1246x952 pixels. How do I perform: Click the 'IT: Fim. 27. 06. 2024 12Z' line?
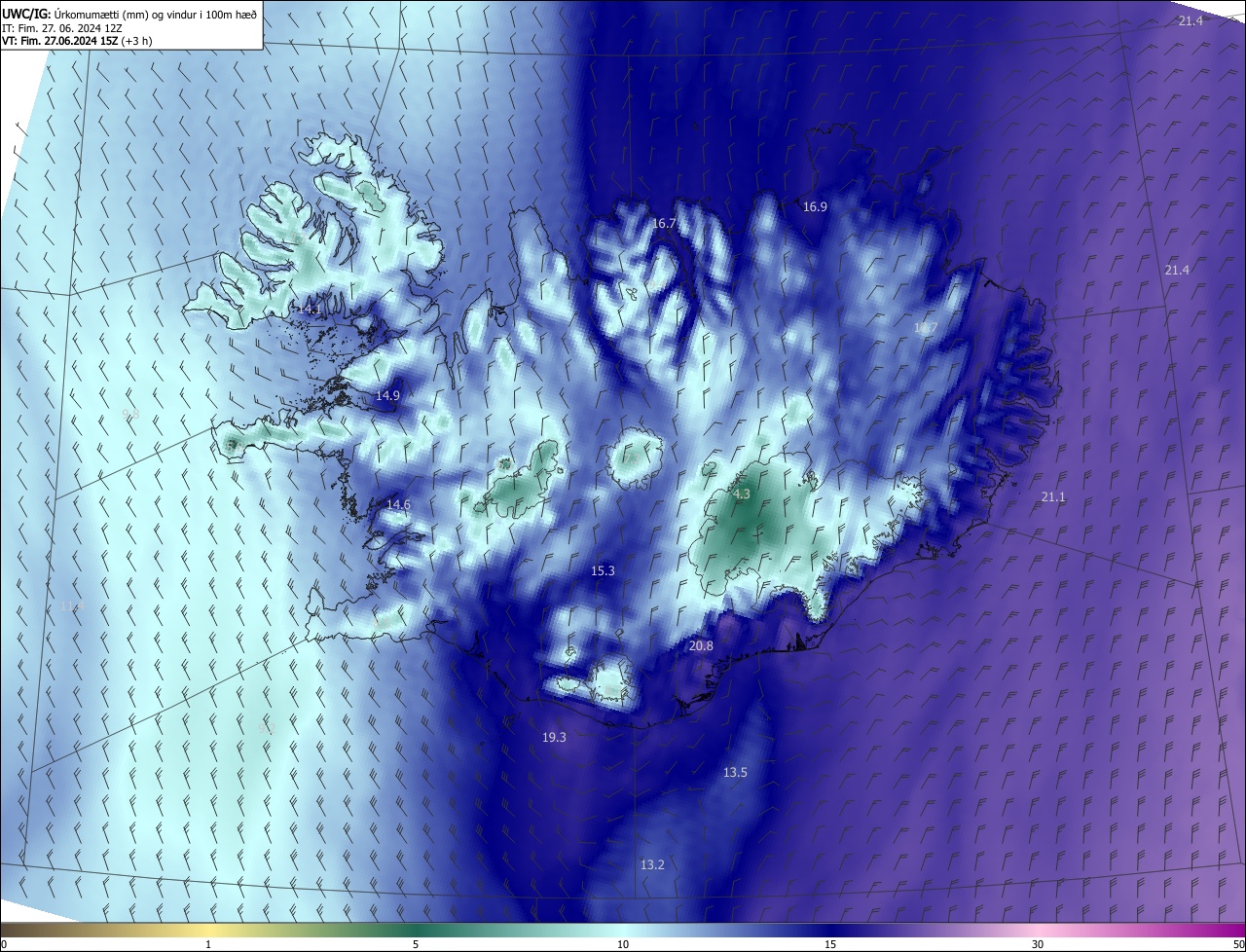tap(62, 27)
